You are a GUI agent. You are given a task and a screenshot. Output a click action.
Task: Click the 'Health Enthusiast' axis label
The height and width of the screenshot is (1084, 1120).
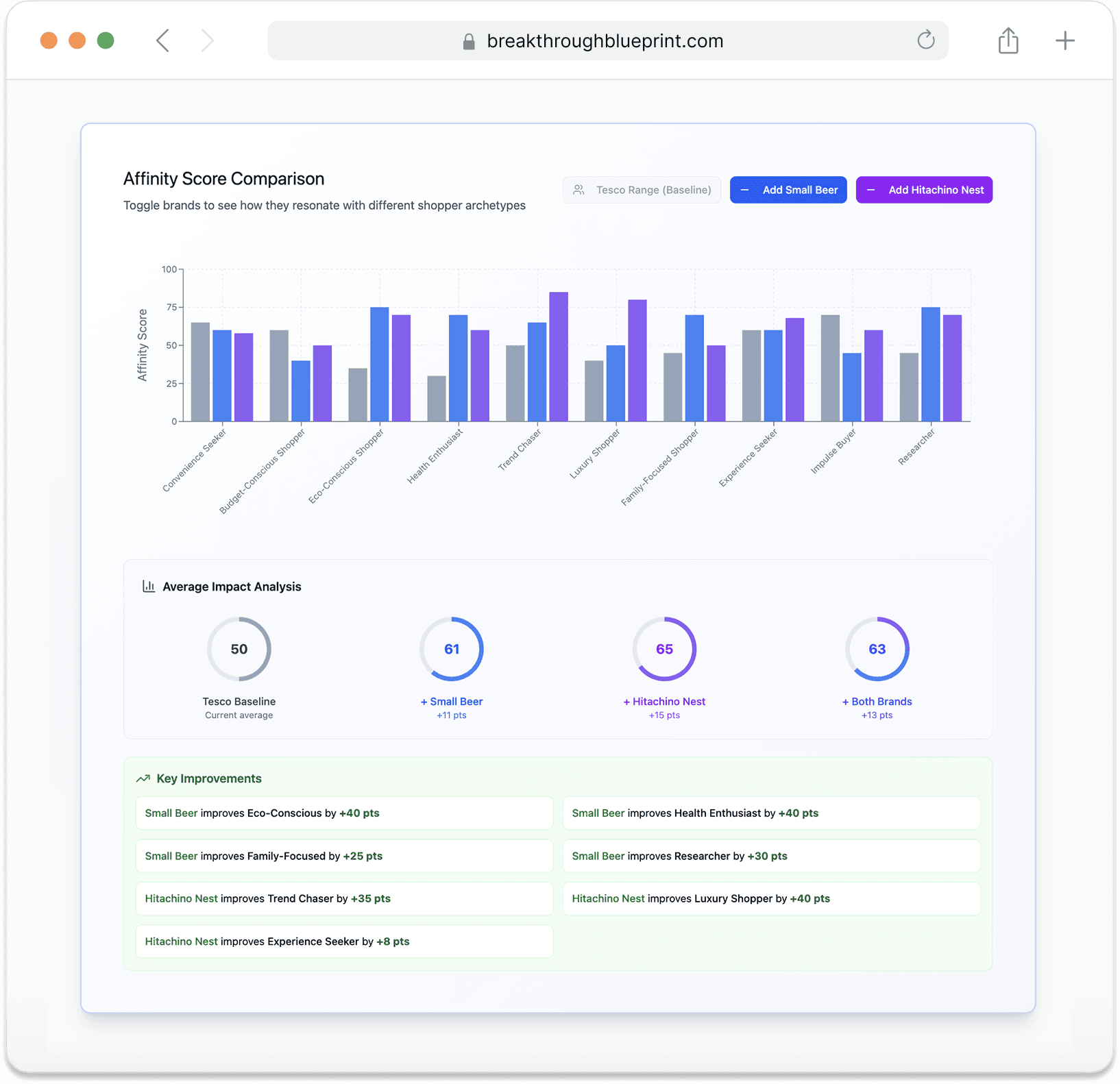coord(435,456)
